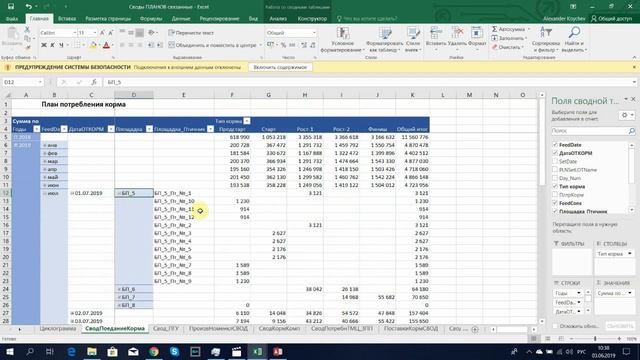The image size is (640, 360).
Task: Click the fill color bucket swatch
Action: 93,45
